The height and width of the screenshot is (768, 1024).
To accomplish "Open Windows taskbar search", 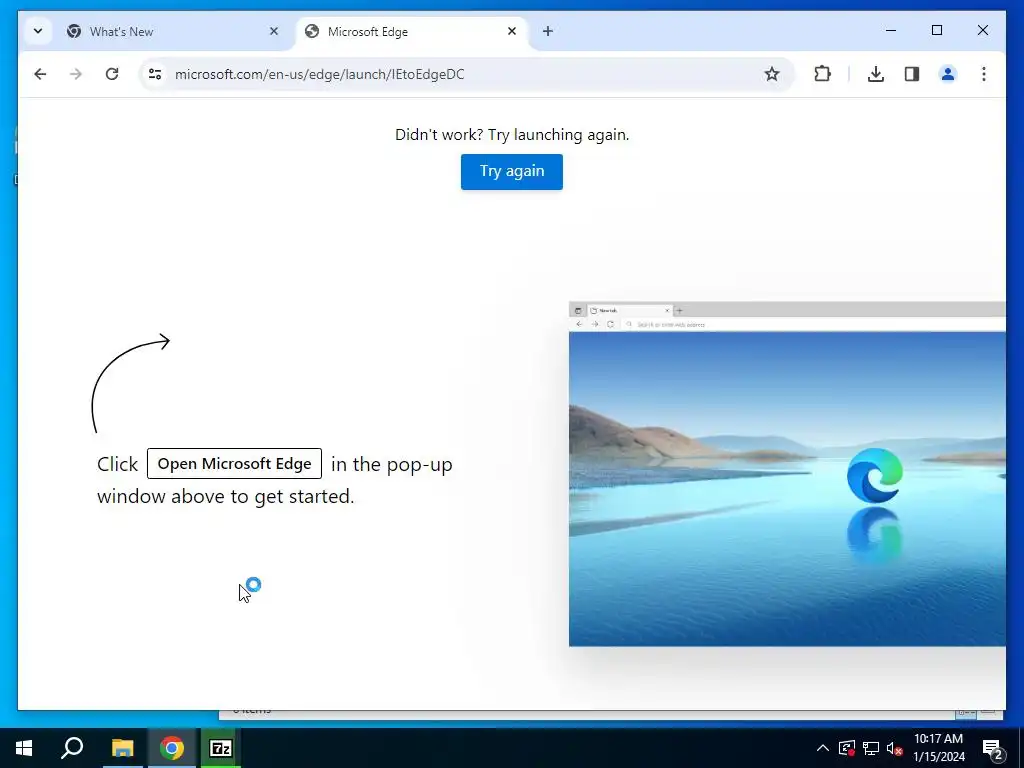I will tap(72, 748).
